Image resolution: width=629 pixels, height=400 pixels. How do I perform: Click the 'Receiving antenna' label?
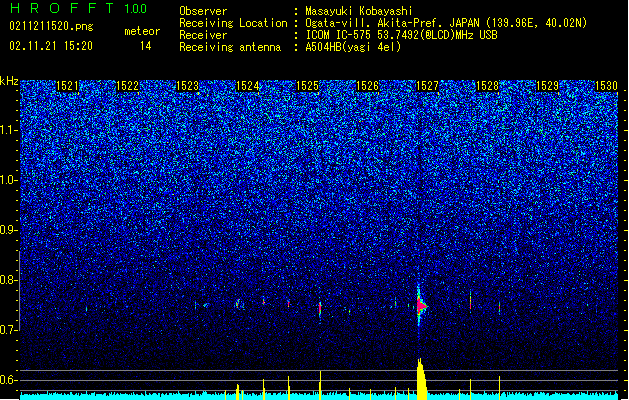click(230, 47)
